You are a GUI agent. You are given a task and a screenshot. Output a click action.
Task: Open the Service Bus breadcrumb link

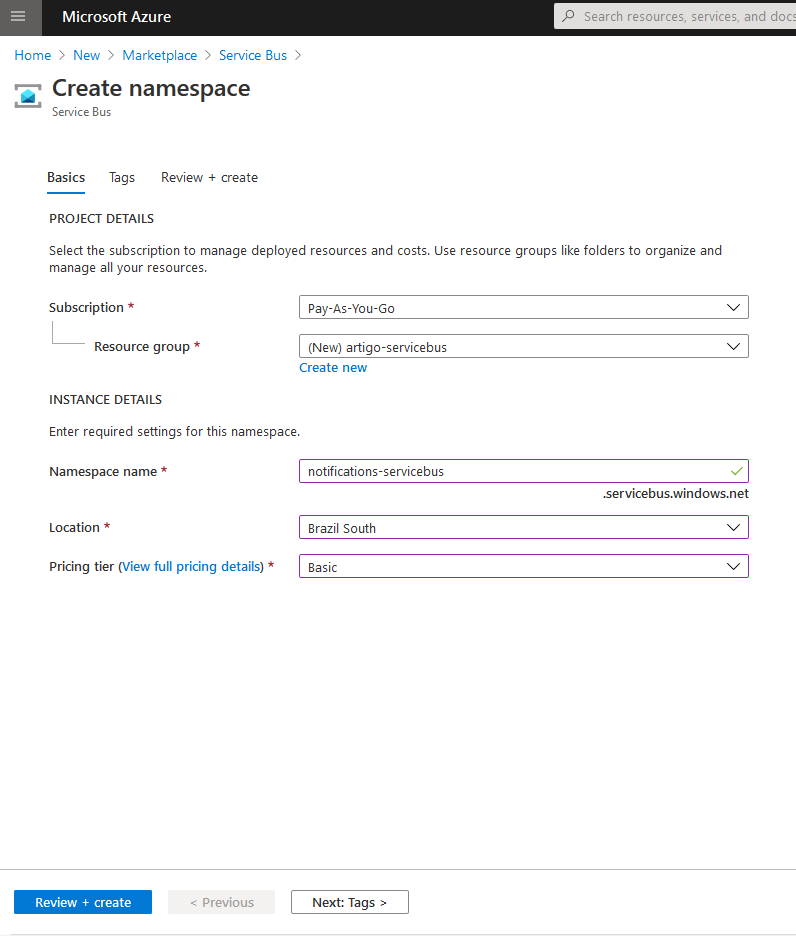[x=253, y=56]
